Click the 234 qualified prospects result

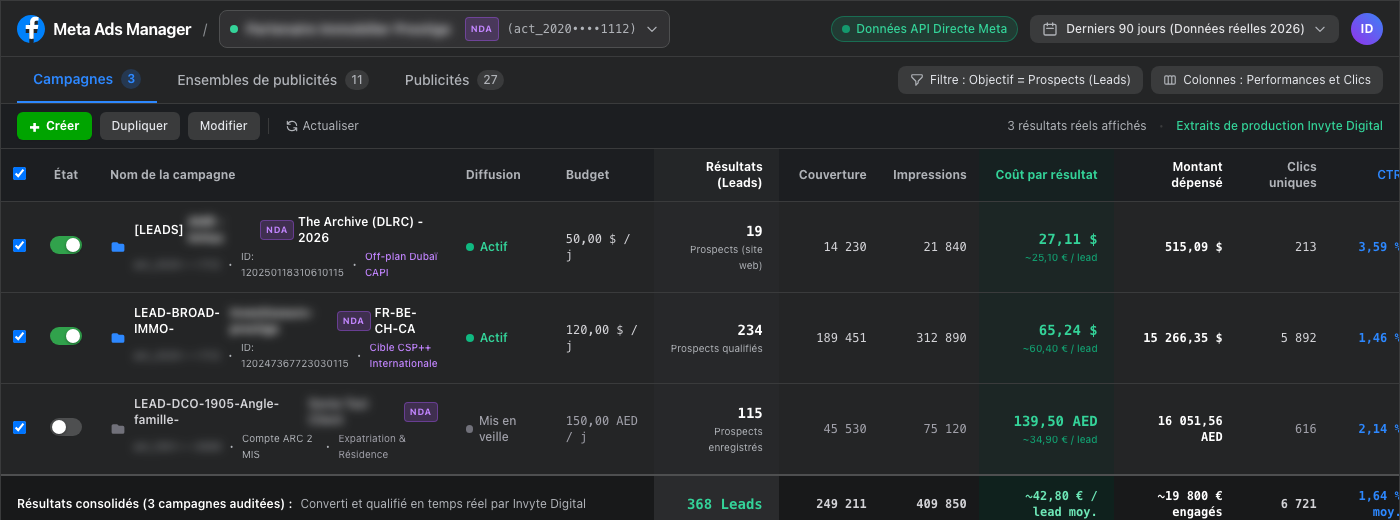pyautogui.click(x=750, y=330)
